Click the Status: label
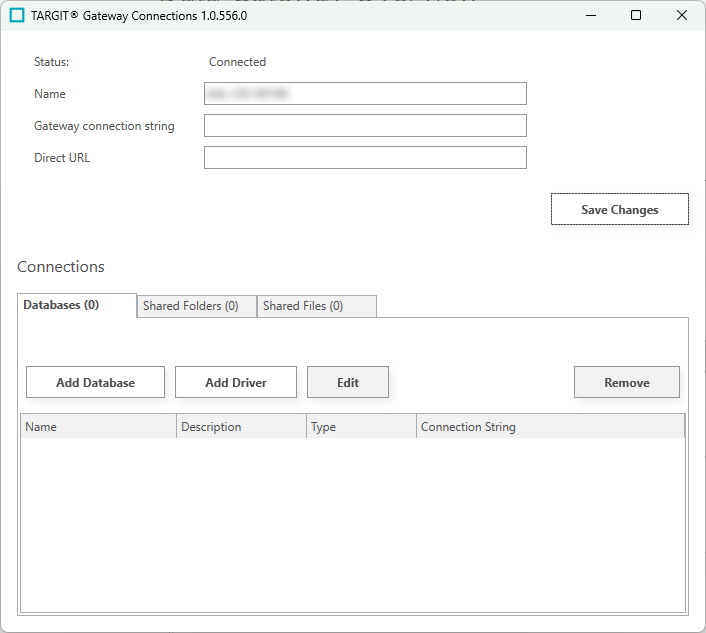 [51, 62]
